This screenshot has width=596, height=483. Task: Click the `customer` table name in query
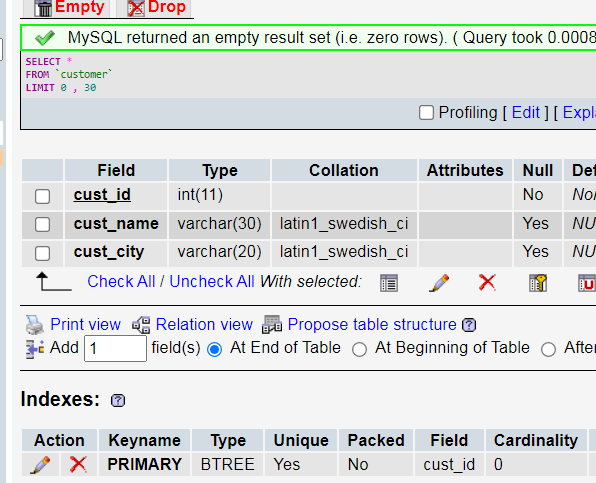[x=84, y=74]
